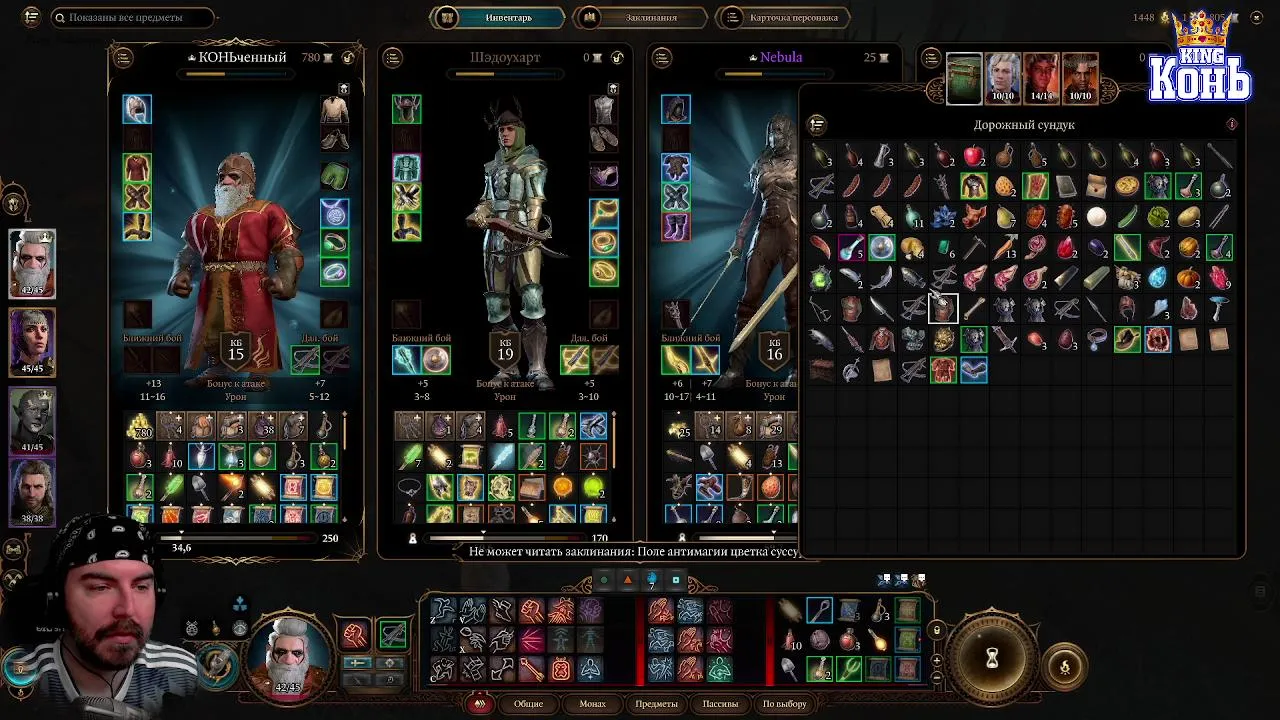Select the Предметы hotbar tab
The image size is (1280, 720).
click(656, 704)
